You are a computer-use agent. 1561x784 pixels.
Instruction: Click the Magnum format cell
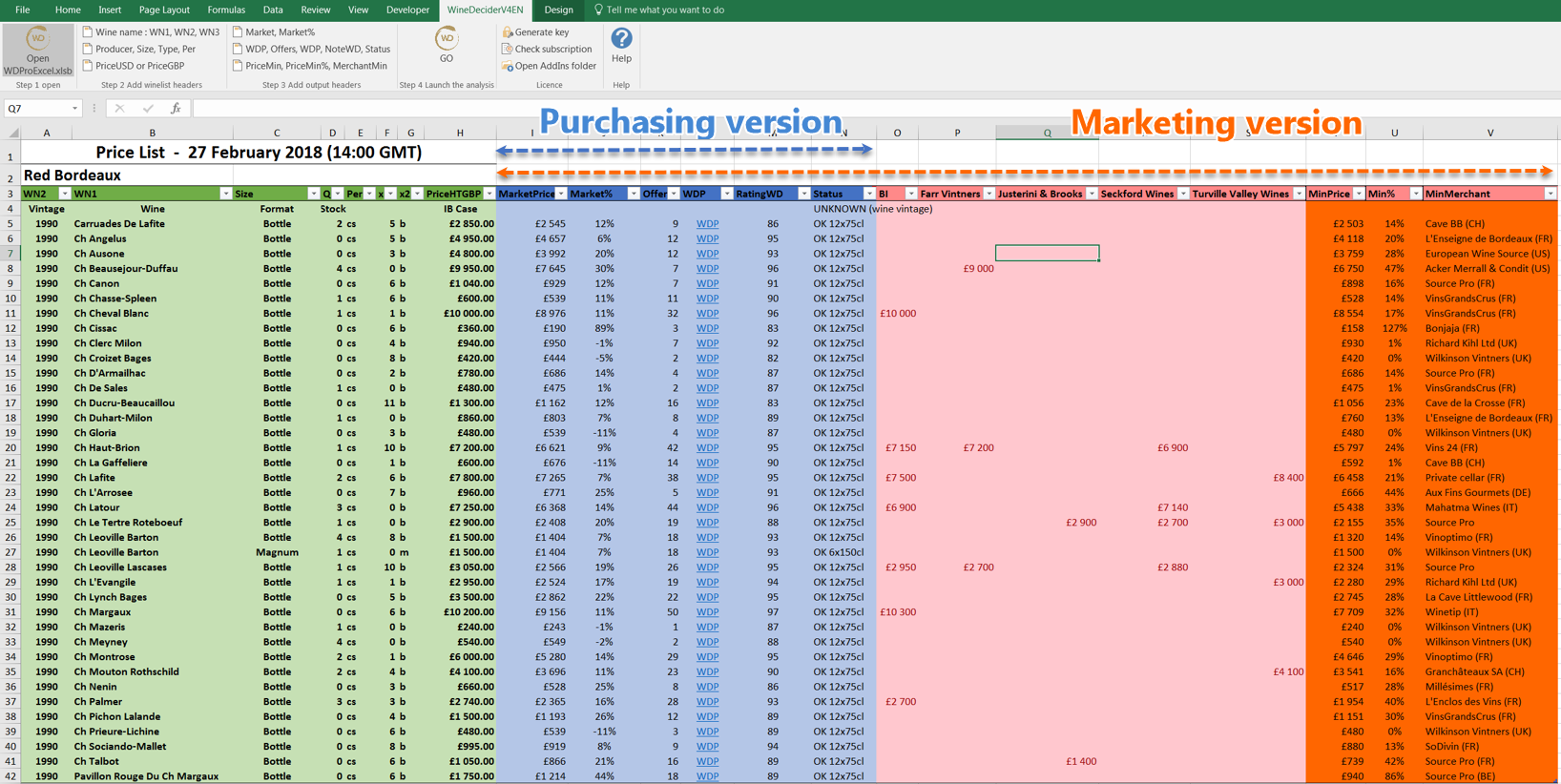click(277, 552)
